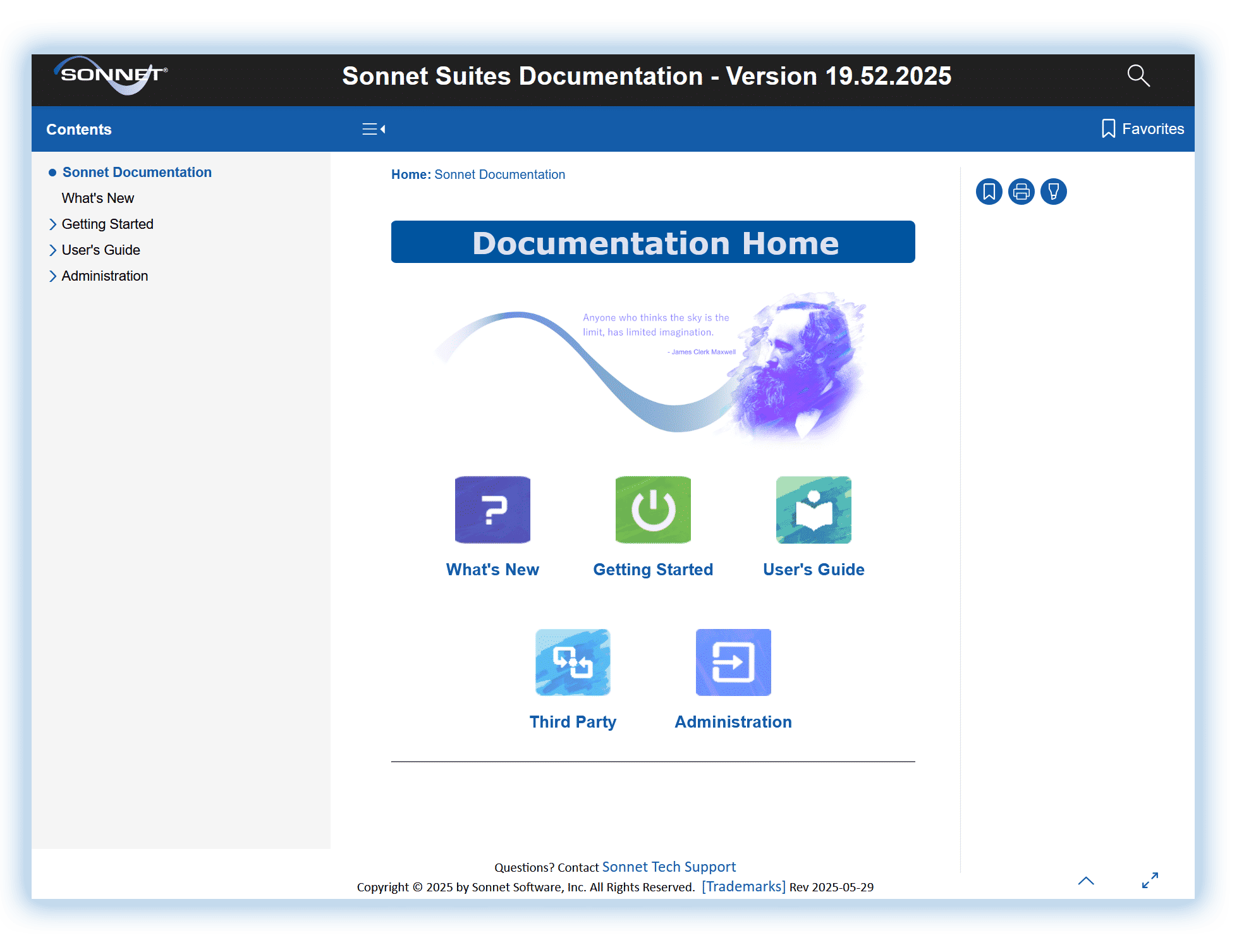Screen dimensions: 1244x952
Task: Open User's Guide via the open book icon
Action: coord(814,510)
